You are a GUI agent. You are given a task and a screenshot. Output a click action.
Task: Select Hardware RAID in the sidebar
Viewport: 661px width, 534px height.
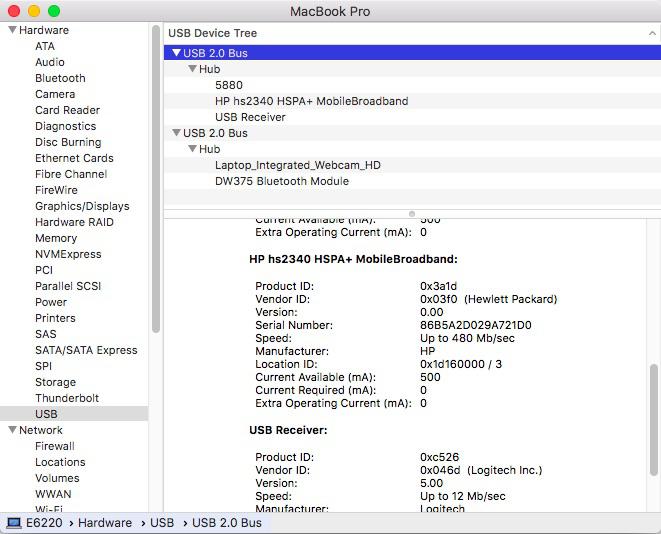pos(74,222)
